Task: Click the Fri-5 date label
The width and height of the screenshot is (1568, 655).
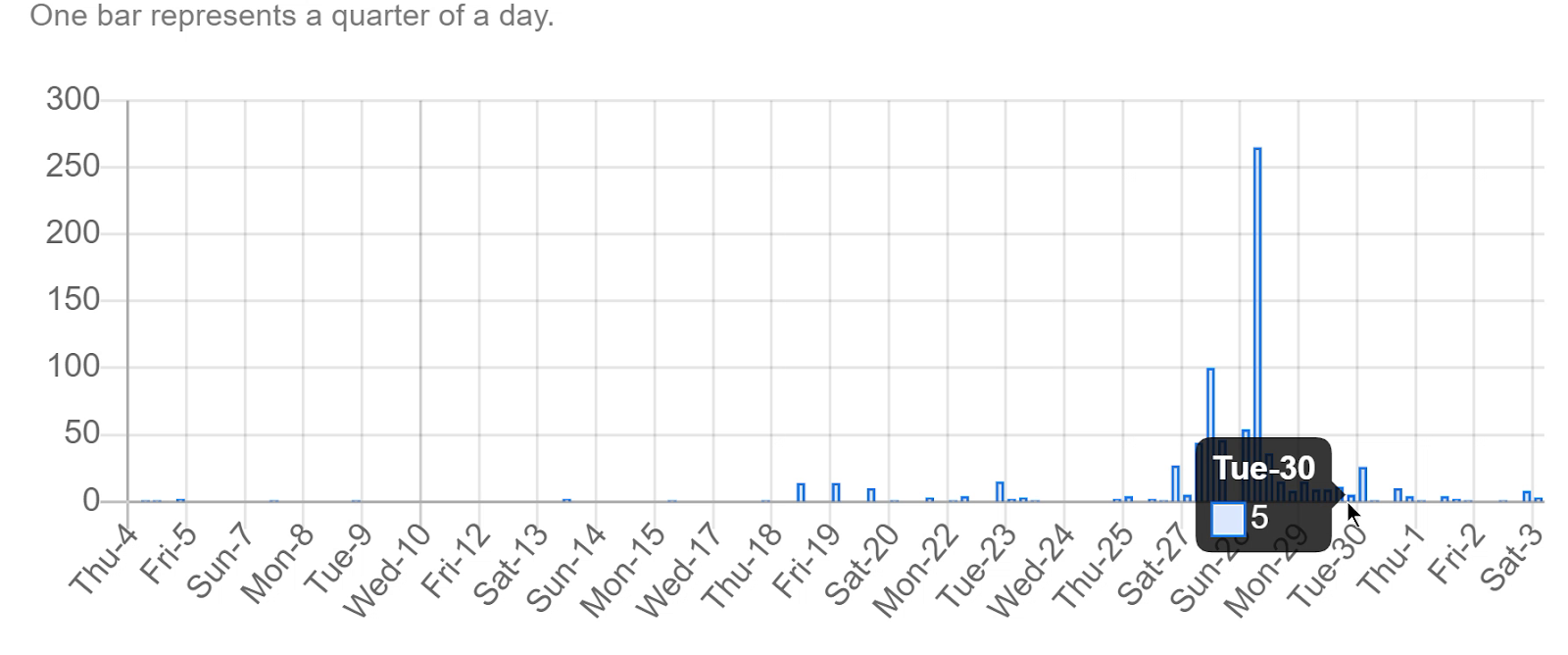Action: point(170,555)
